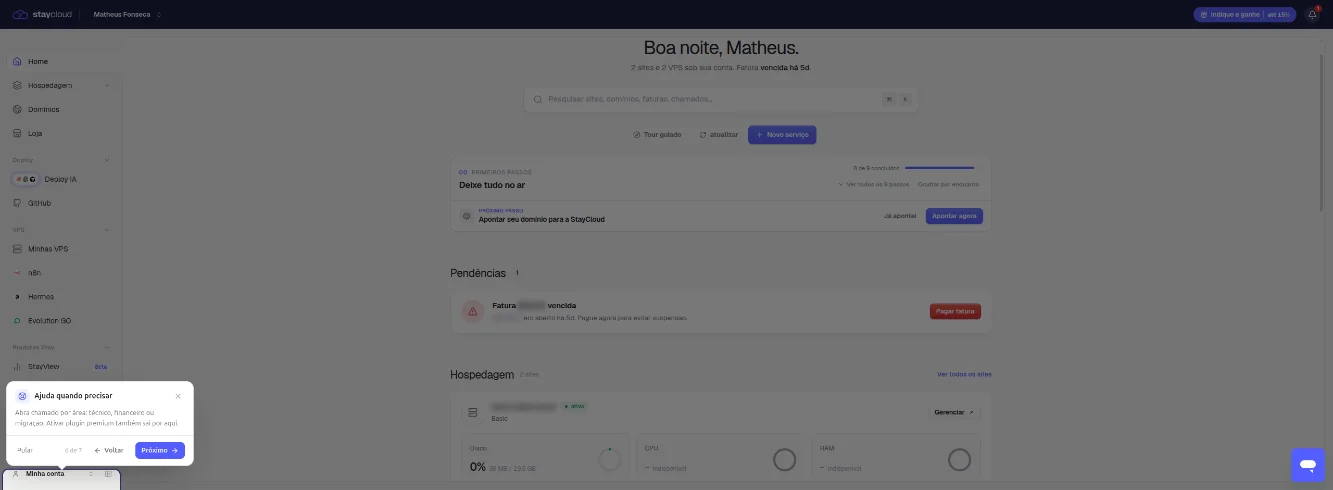1333x490 pixels.
Task: Open n8n in the sidebar
Action: (x=61, y=273)
